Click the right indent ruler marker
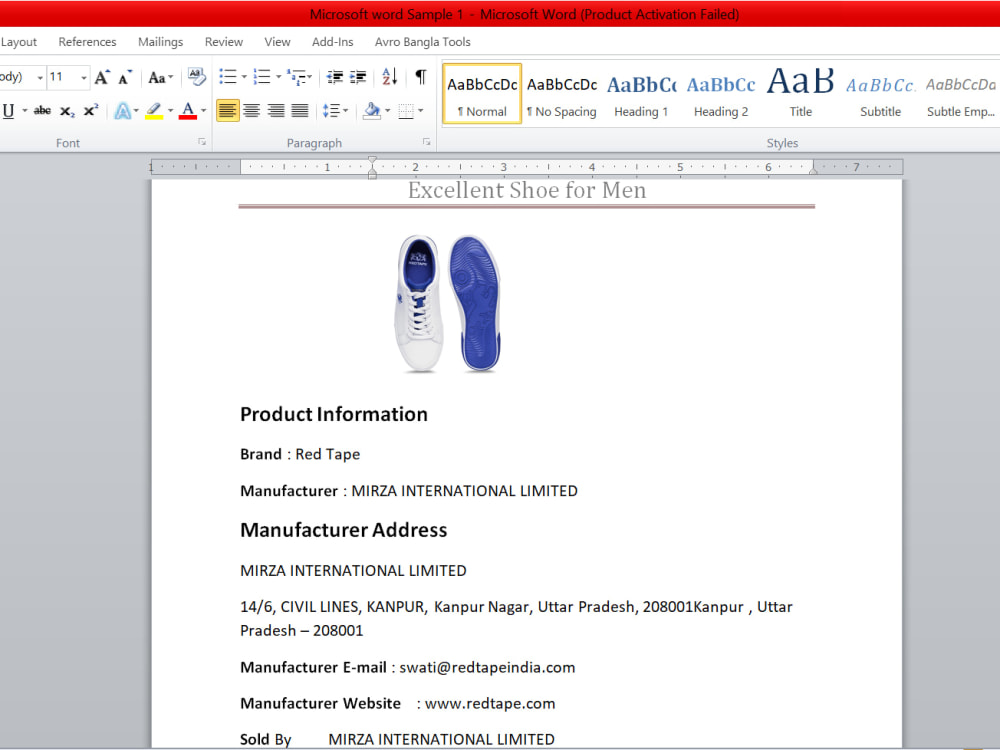Screen dimensions: 1000x750 click(x=813, y=170)
